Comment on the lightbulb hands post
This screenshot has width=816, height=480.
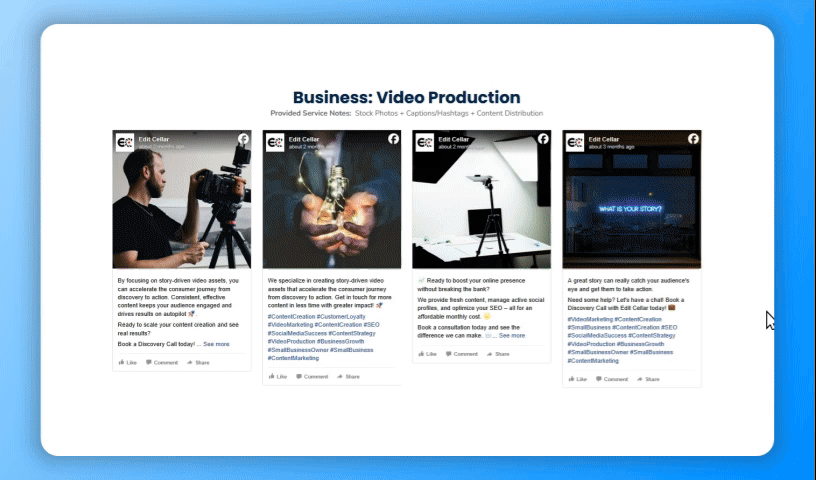tap(312, 376)
